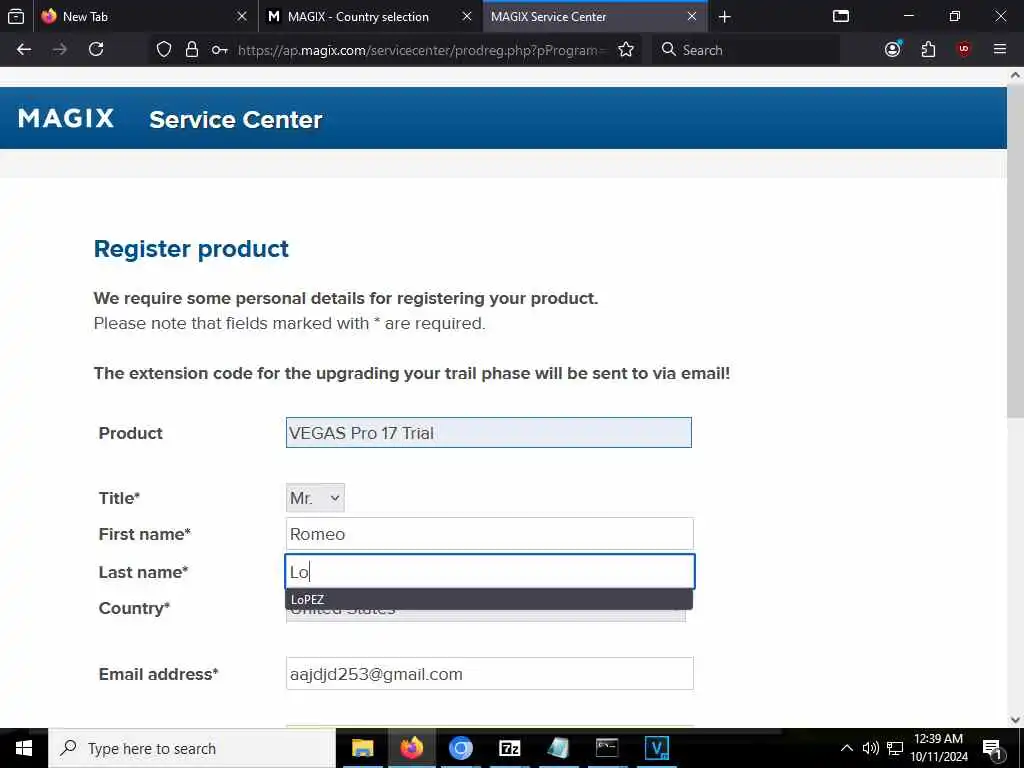Go back with the browser back arrow
The image size is (1024, 768).
click(24, 50)
